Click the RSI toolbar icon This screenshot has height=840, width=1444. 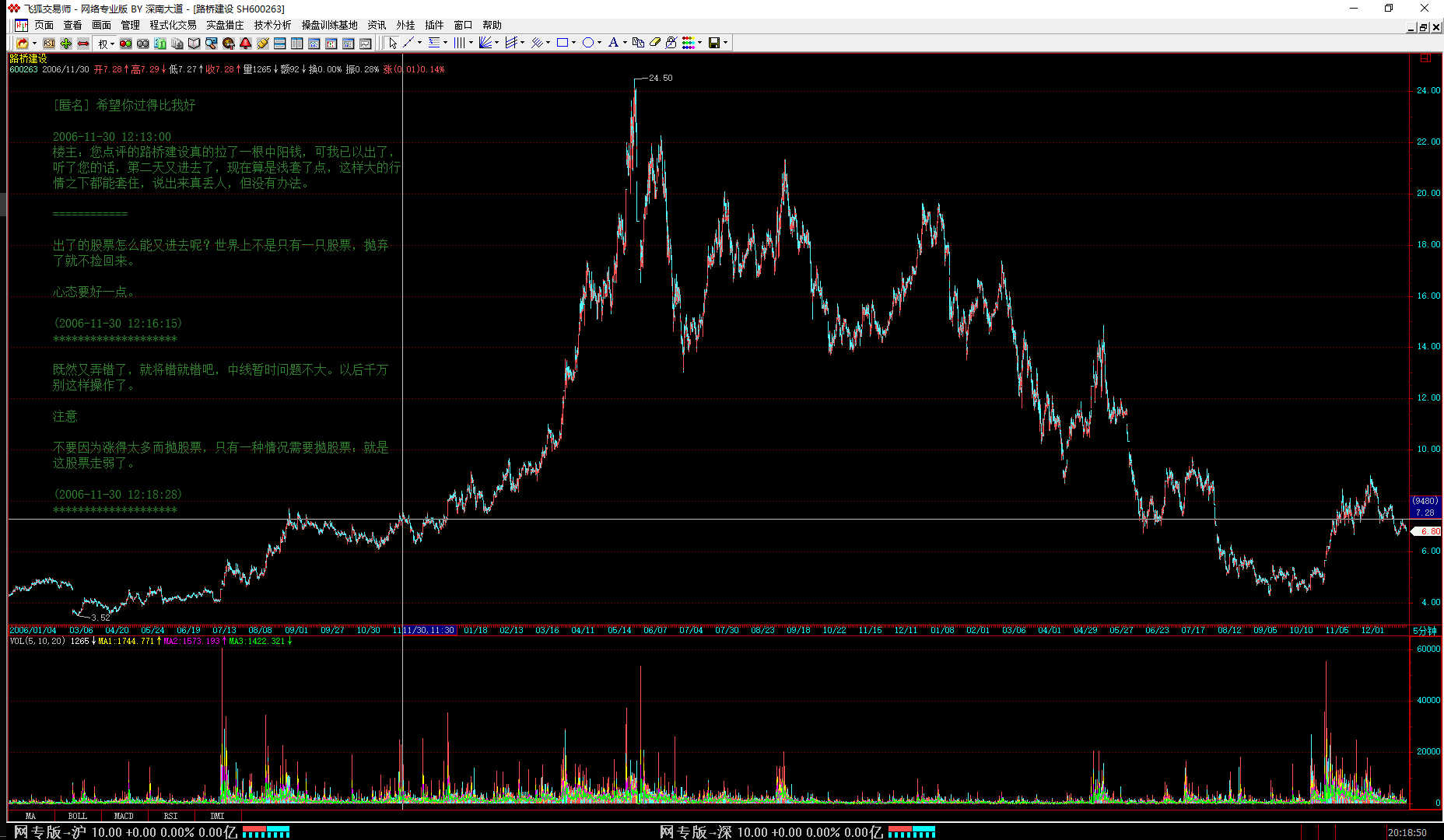click(x=49, y=43)
